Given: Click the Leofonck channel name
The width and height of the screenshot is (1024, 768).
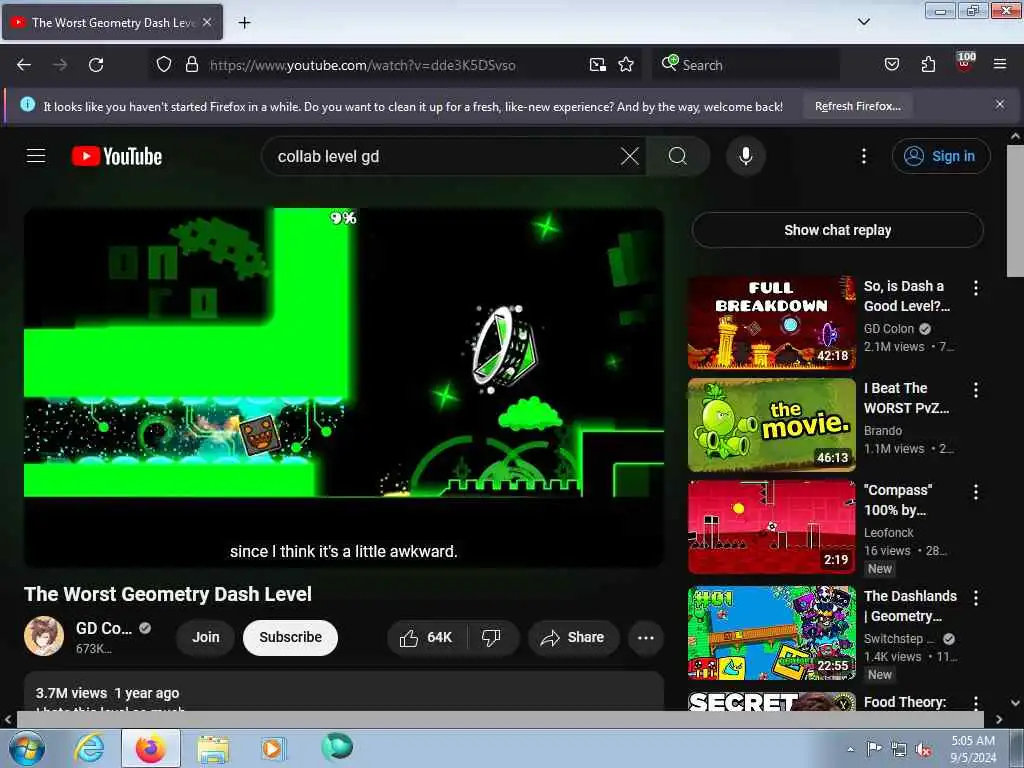Looking at the screenshot, I should [x=889, y=532].
